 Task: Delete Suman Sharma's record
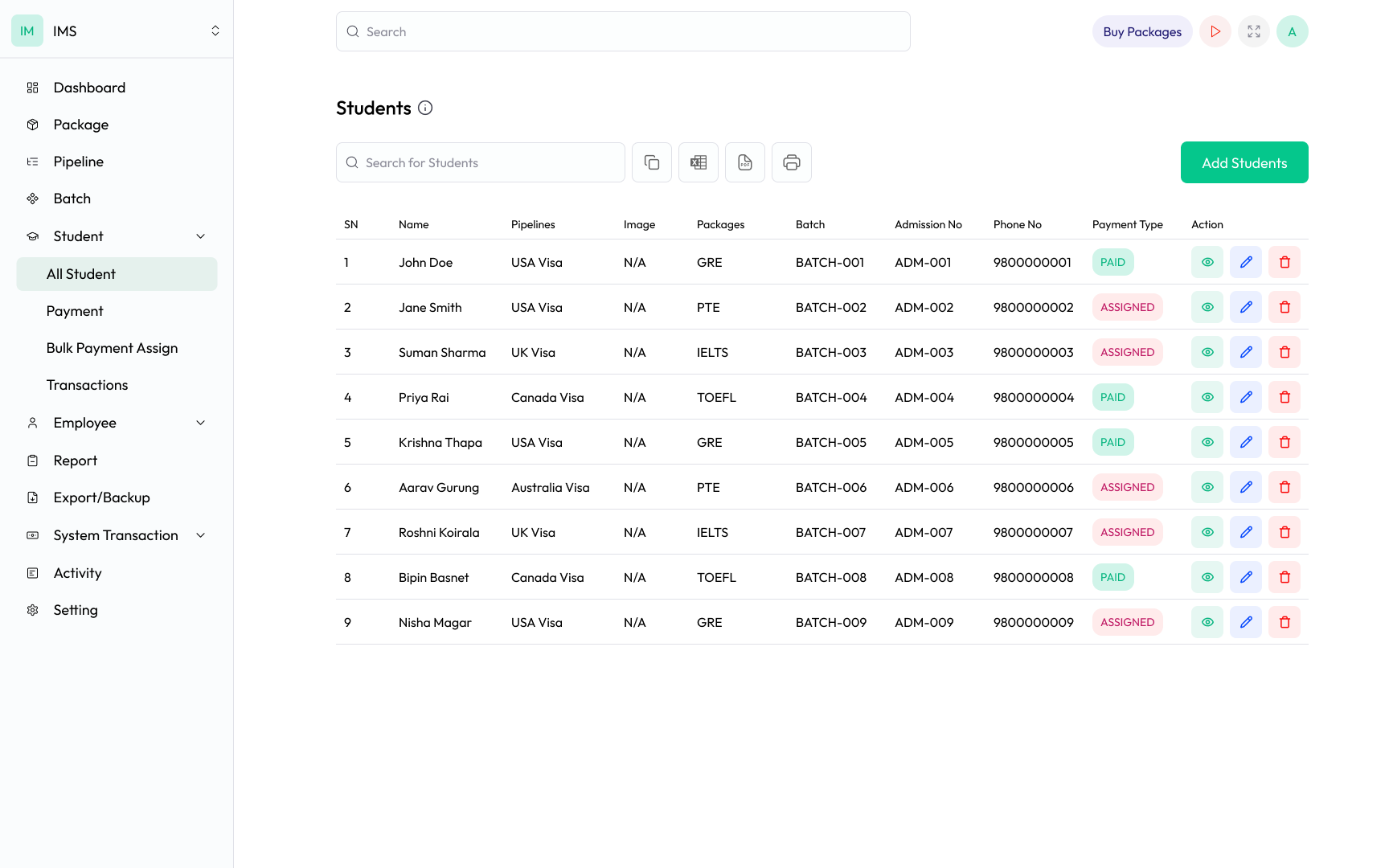point(1285,352)
